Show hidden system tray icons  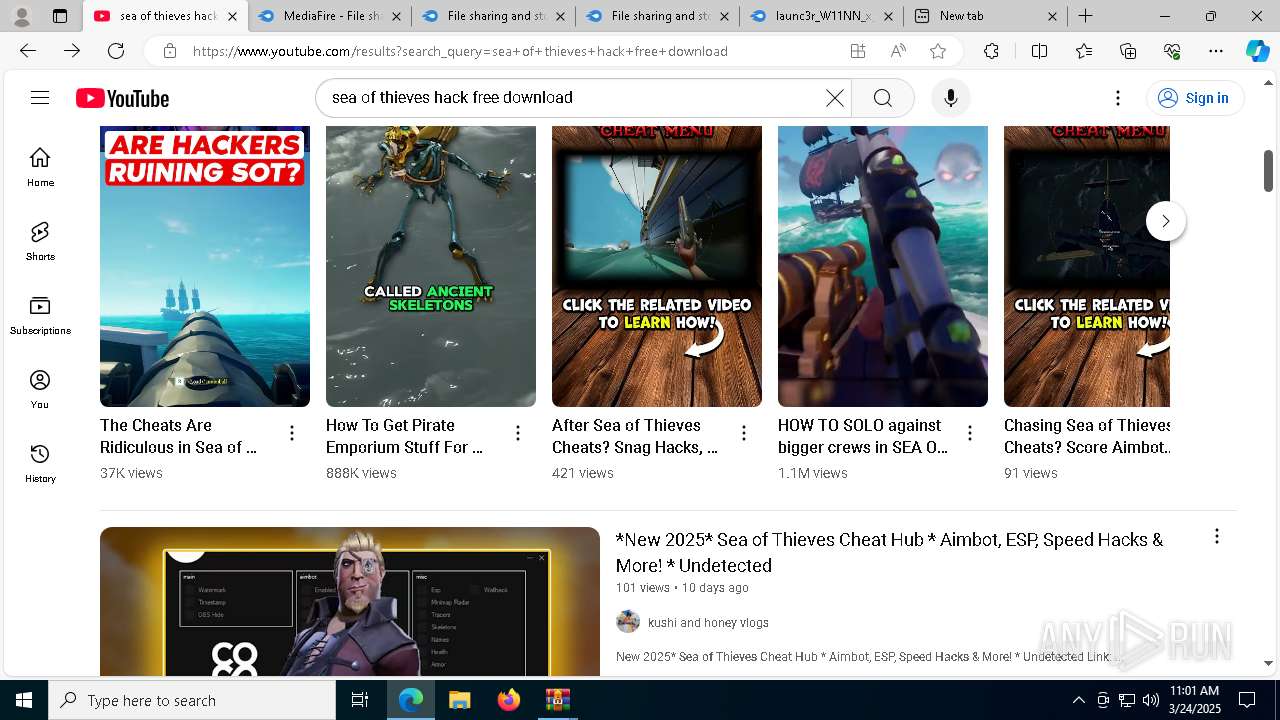pyautogui.click(x=1078, y=700)
